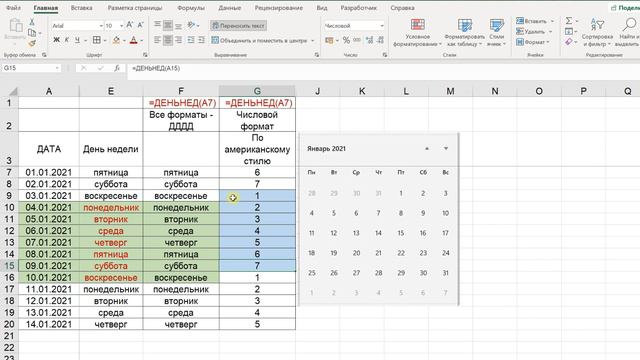Switch to the Формулы tab

[x=191, y=8]
